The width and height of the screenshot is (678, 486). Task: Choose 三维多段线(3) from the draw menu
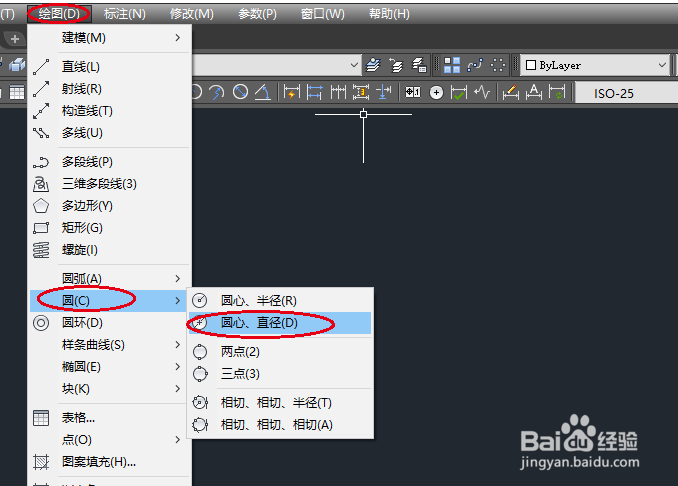point(110,184)
